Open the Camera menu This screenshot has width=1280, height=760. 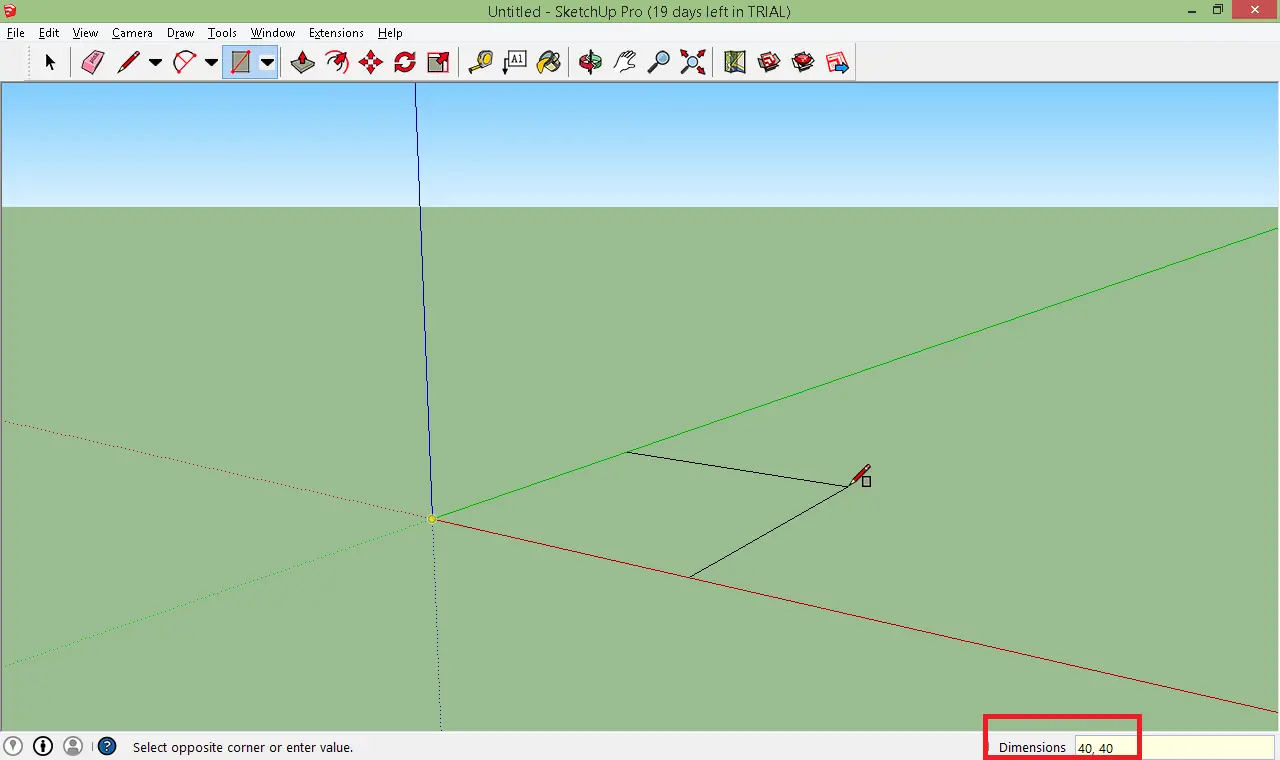pyautogui.click(x=132, y=33)
